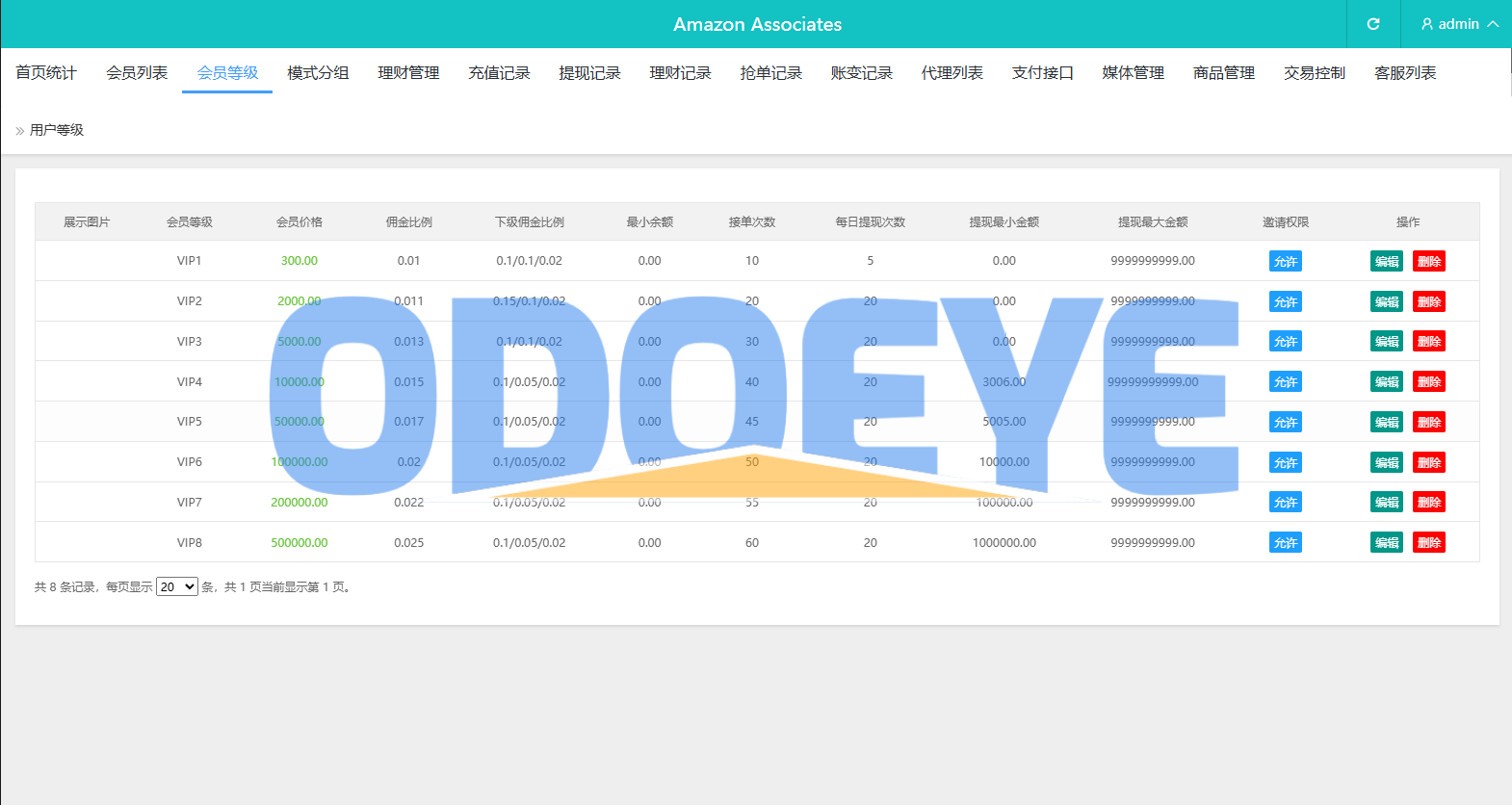Edit the VIP4 level row
Image resolution: width=1512 pixels, height=805 pixels.
pos(1387,382)
